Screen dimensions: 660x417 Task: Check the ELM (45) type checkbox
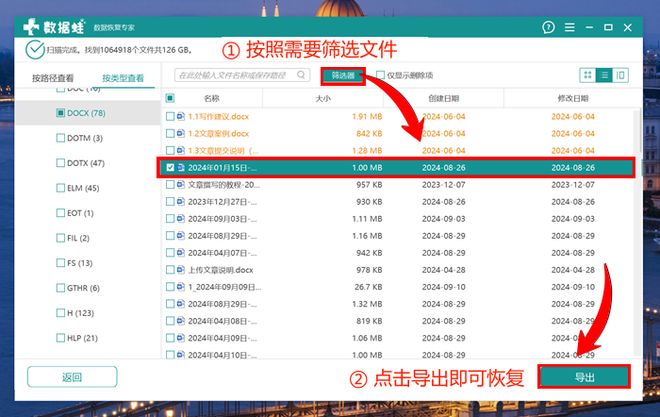coord(61,188)
